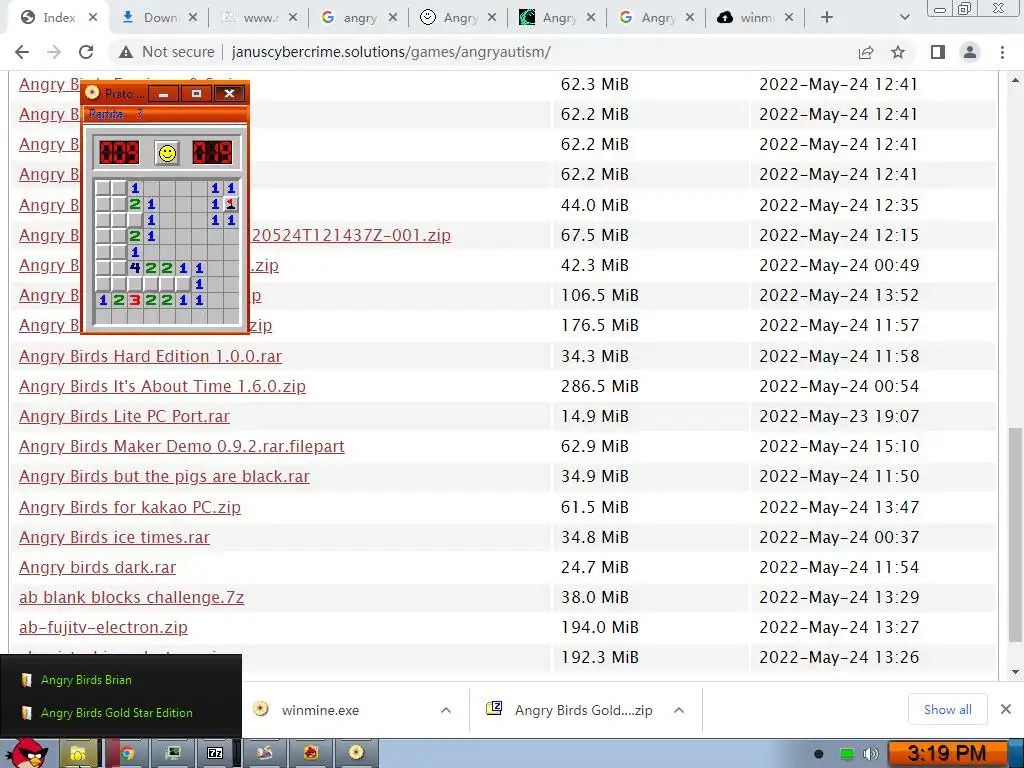Expand the tab search chevron
The image size is (1024, 768).
(904, 18)
